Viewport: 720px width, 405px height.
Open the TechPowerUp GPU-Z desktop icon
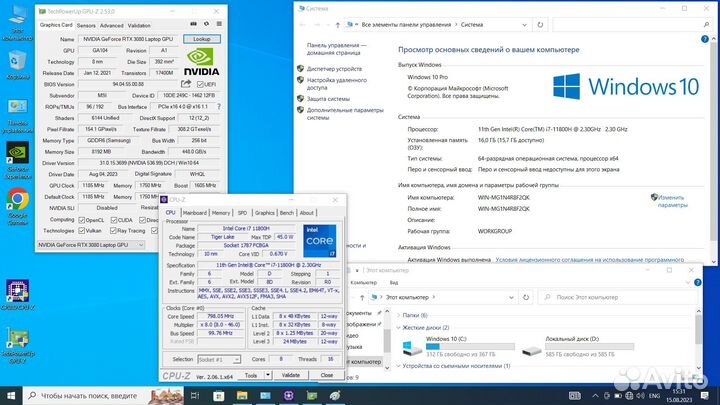pyautogui.click(x=17, y=345)
